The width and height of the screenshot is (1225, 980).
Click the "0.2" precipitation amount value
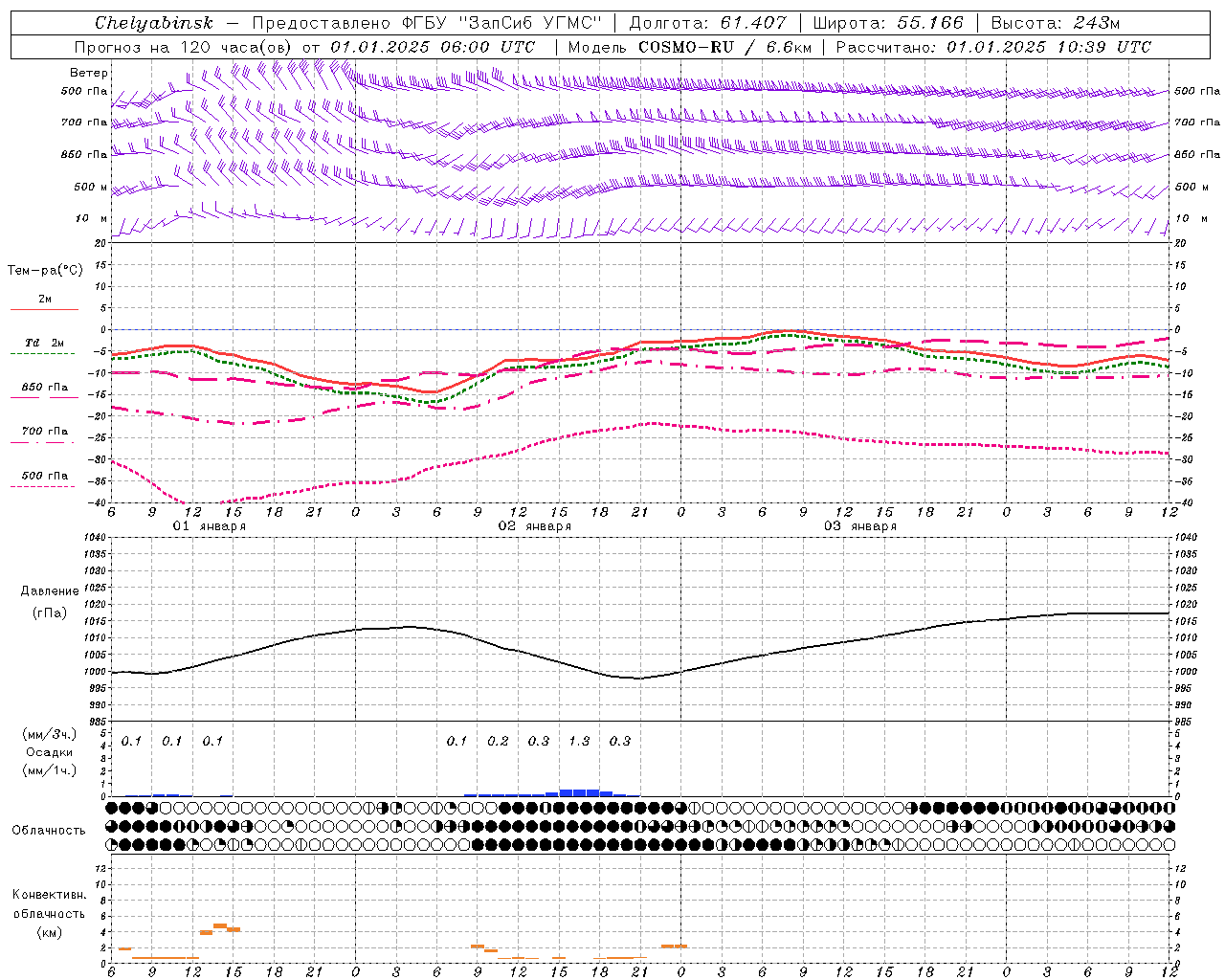click(x=498, y=741)
